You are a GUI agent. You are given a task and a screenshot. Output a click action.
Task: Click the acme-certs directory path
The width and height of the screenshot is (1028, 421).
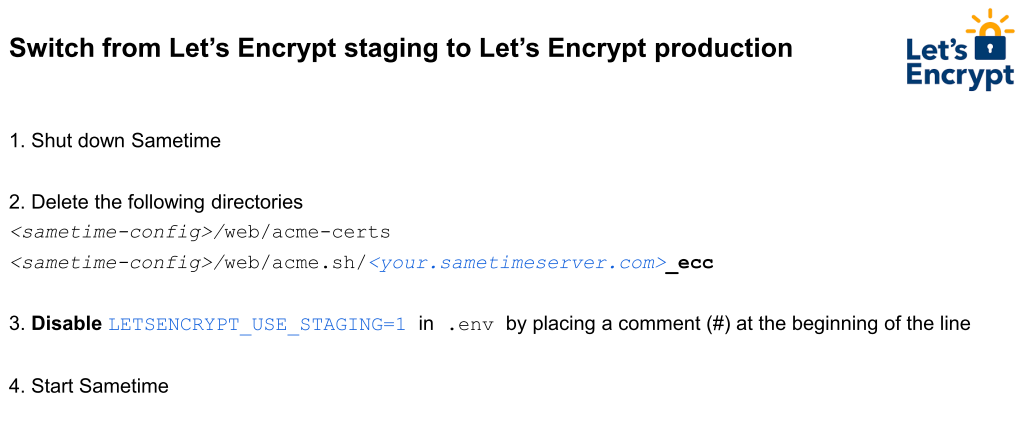(200, 232)
